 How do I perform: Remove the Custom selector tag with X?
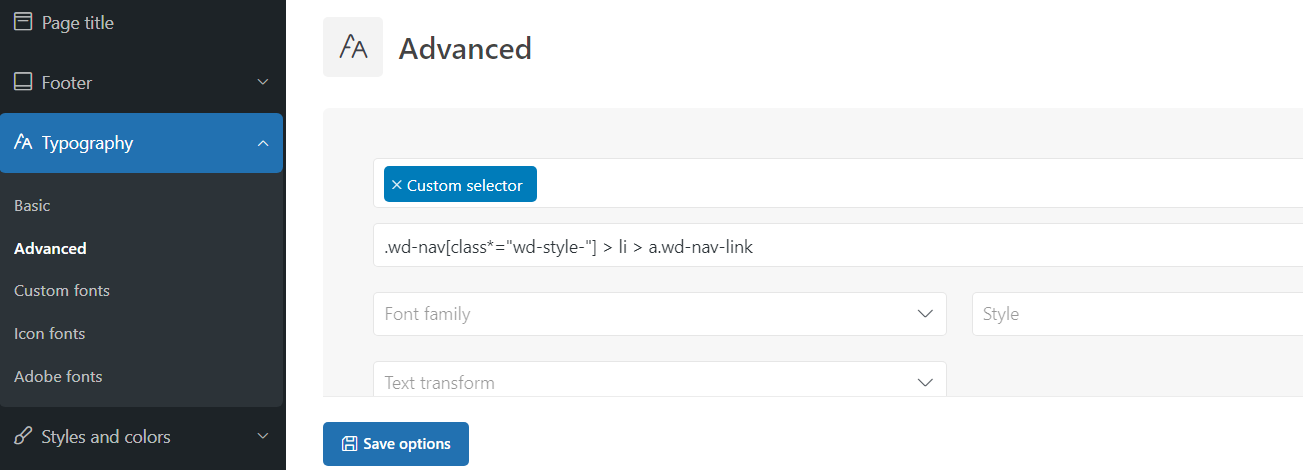tap(397, 185)
